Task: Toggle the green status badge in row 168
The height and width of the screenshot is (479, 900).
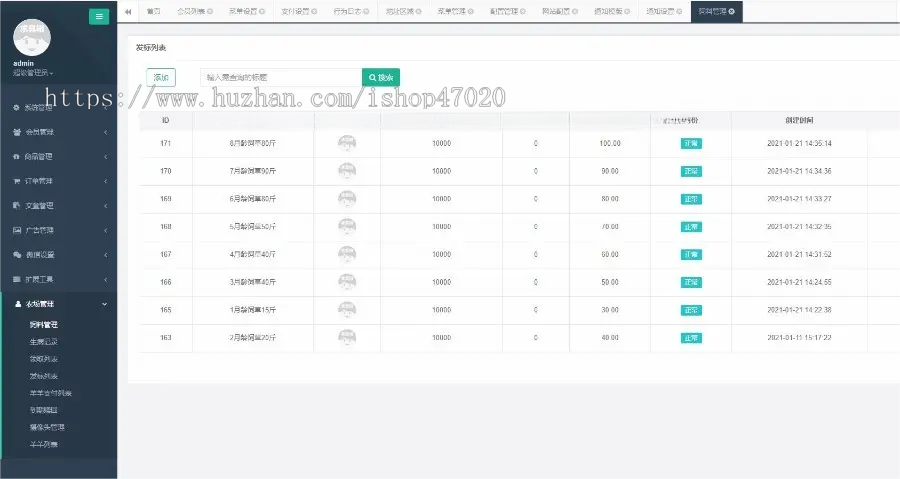Action: coord(691,227)
